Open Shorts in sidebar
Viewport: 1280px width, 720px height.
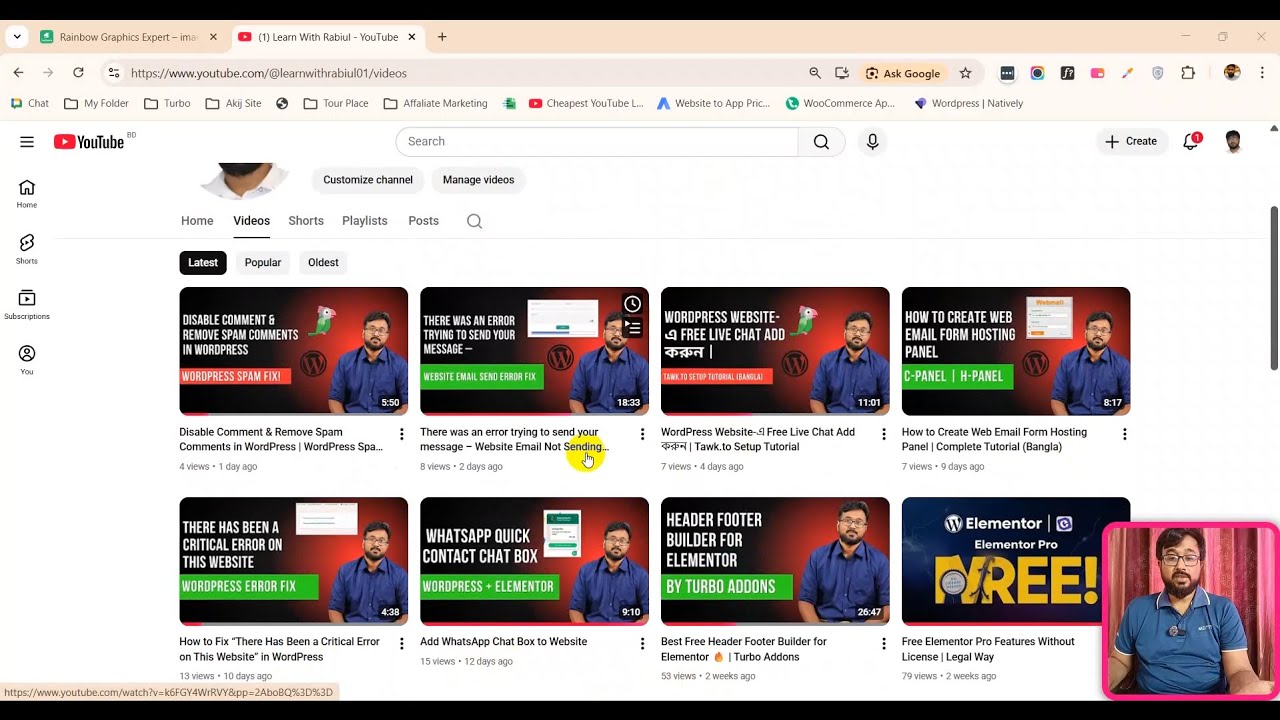pyautogui.click(x=27, y=249)
